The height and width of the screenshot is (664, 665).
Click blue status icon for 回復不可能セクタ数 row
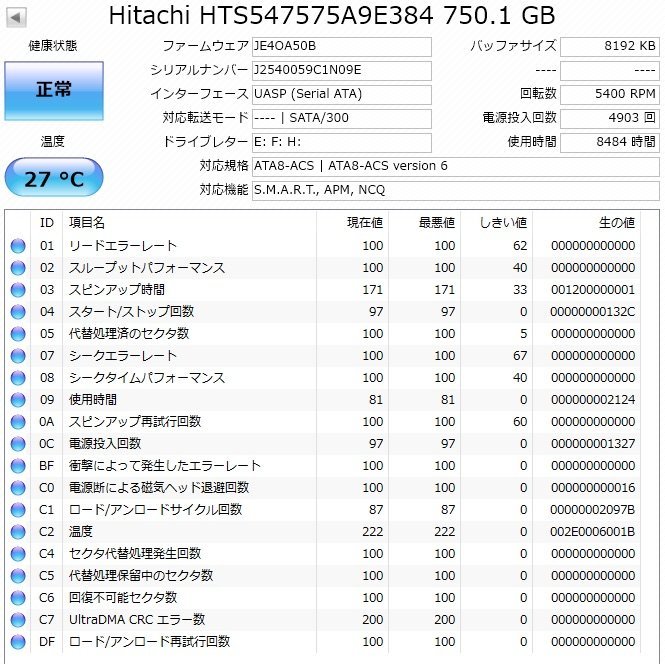(18, 598)
